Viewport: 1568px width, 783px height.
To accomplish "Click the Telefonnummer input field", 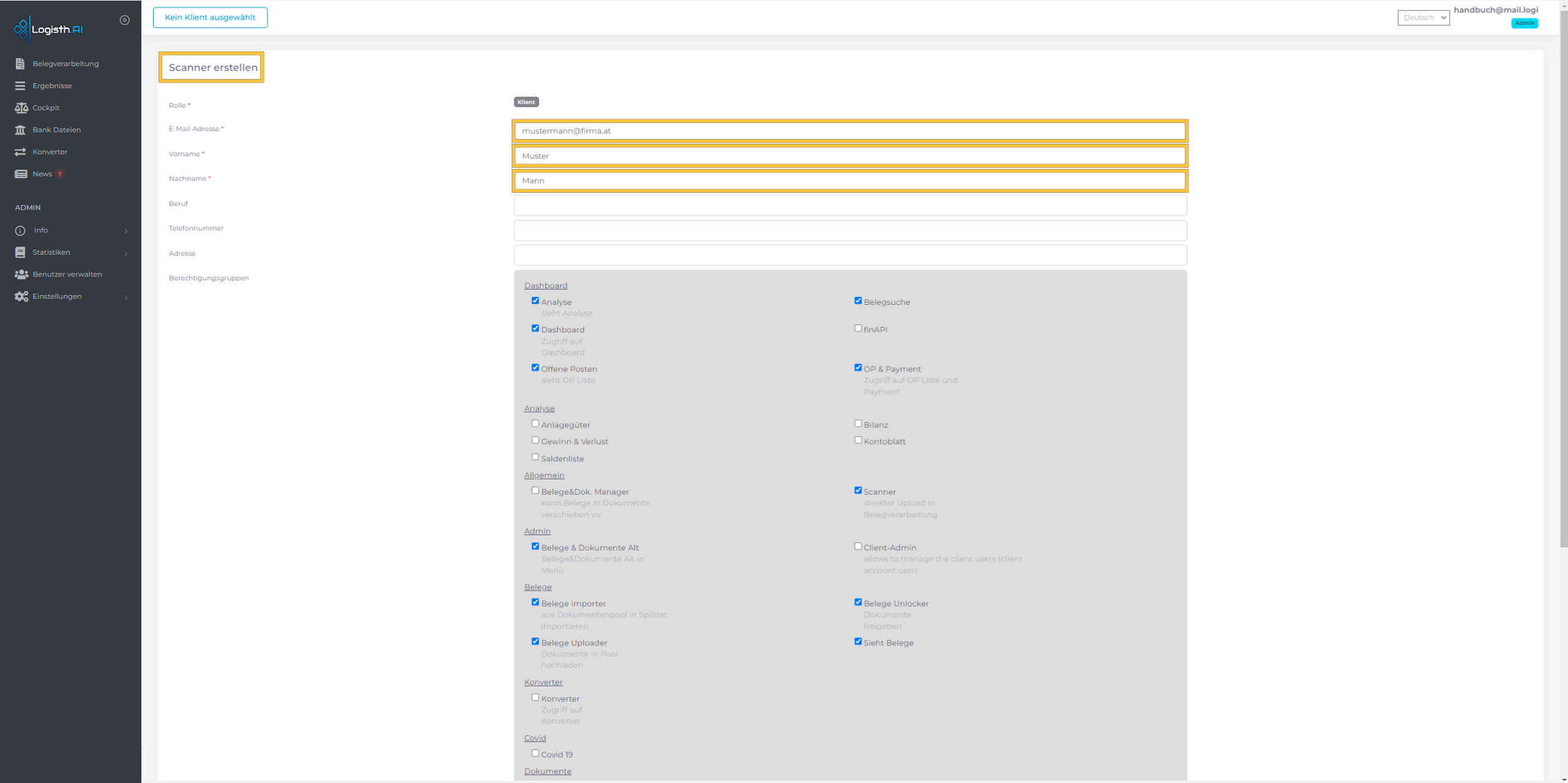I will pyautogui.click(x=849, y=230).
